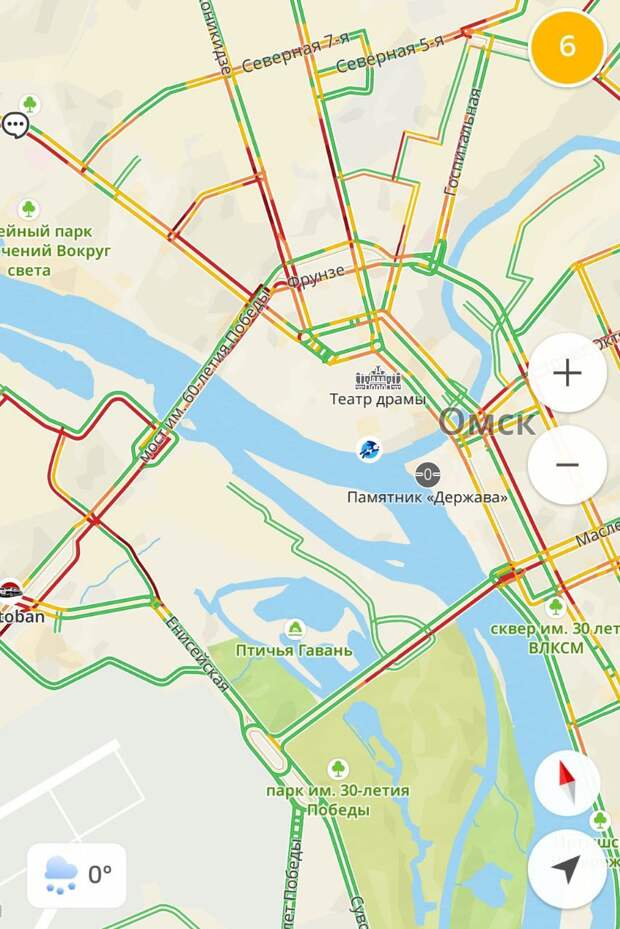Reset map orientation with the compass
The height and width of the screenshot is (929, 620).
(567, 783)
